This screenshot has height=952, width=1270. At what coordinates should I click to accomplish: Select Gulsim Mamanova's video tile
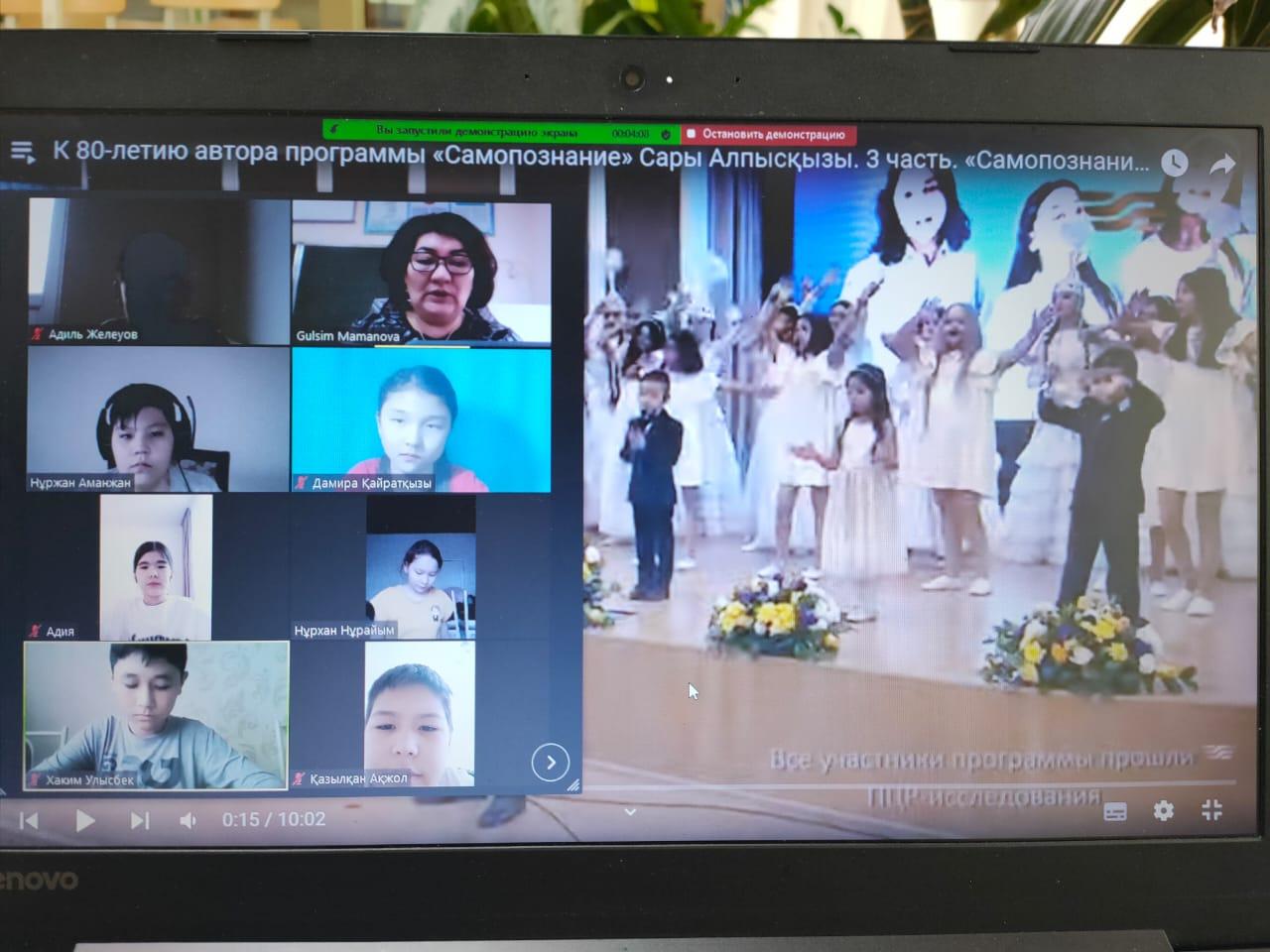[421, 273]
